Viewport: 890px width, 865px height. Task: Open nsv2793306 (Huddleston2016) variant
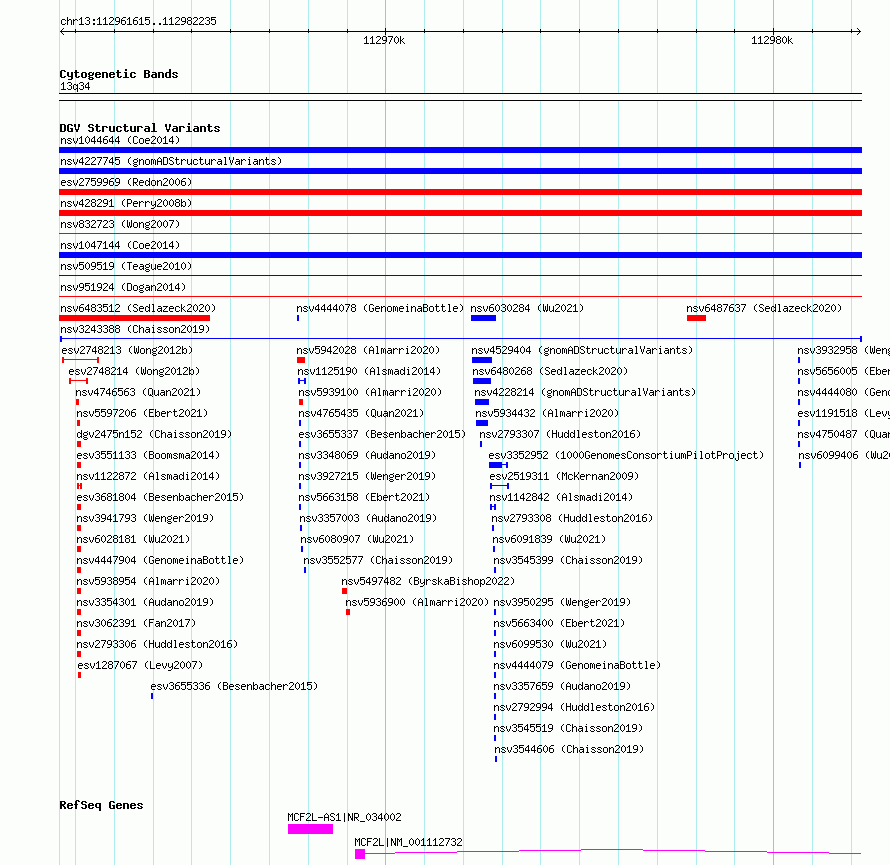157,644
